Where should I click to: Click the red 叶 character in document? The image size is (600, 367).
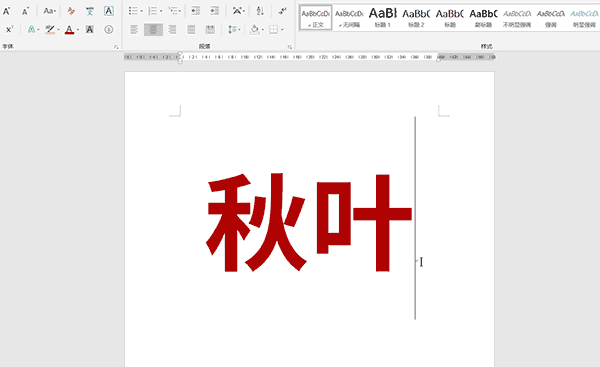coord(364,223)
